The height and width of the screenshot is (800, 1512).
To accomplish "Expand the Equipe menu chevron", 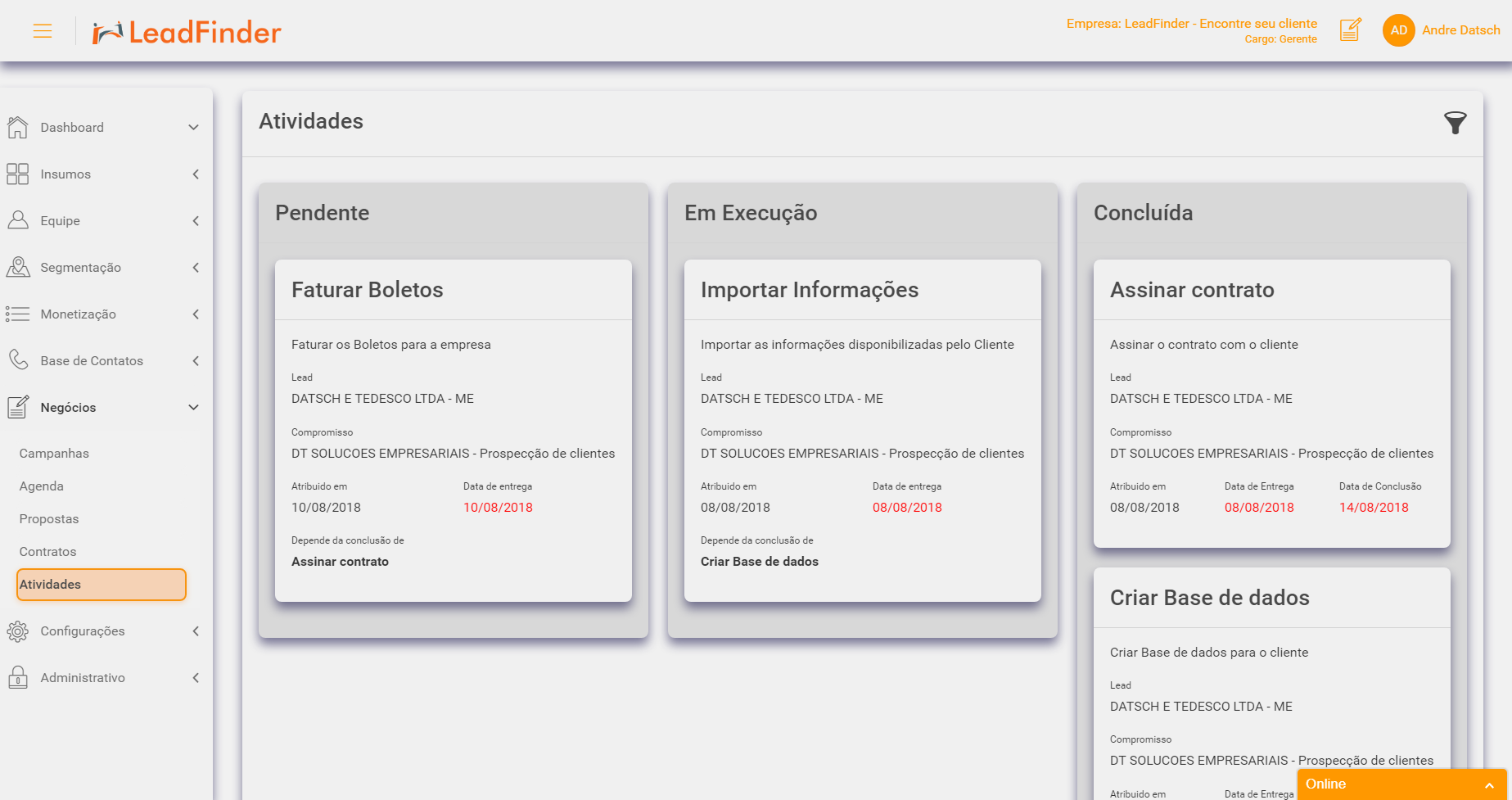I will point(196,220).
